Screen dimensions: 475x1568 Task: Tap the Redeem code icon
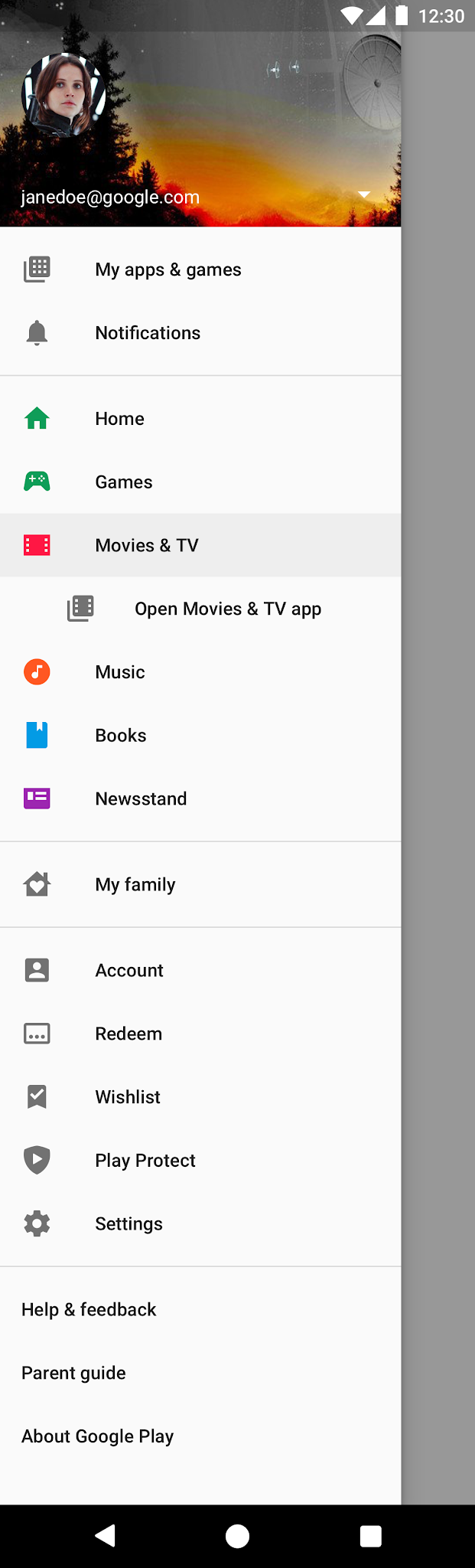click(37, 1034)
